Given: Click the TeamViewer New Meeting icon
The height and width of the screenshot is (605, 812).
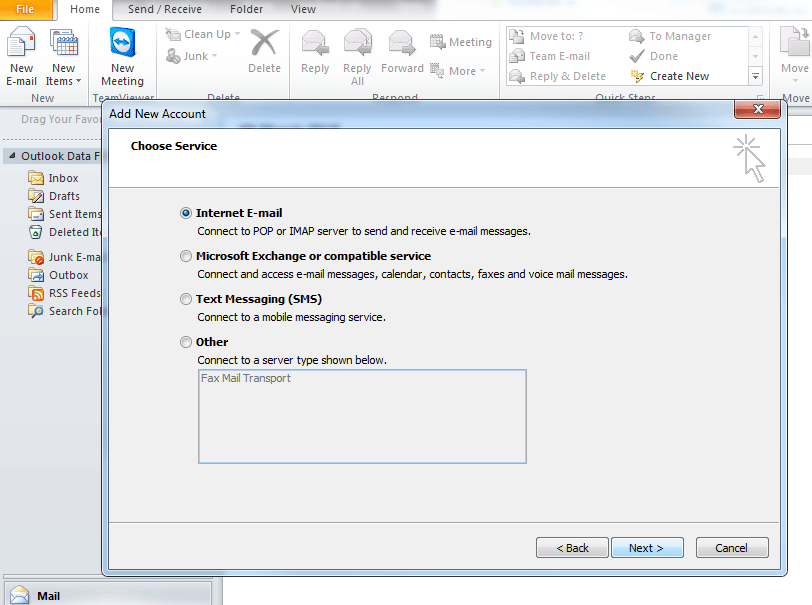Looking at the screenshot, I should point(123,42).
